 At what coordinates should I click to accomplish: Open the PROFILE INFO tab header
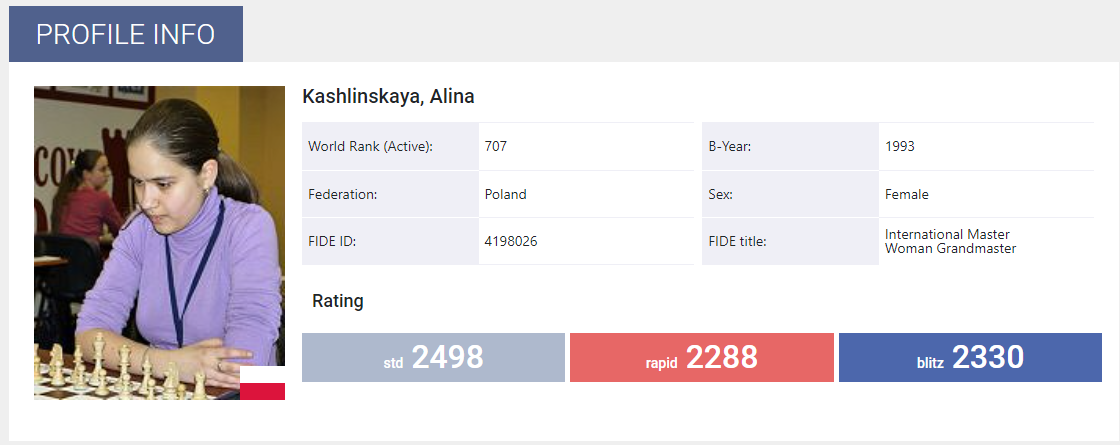coord(126,34)
